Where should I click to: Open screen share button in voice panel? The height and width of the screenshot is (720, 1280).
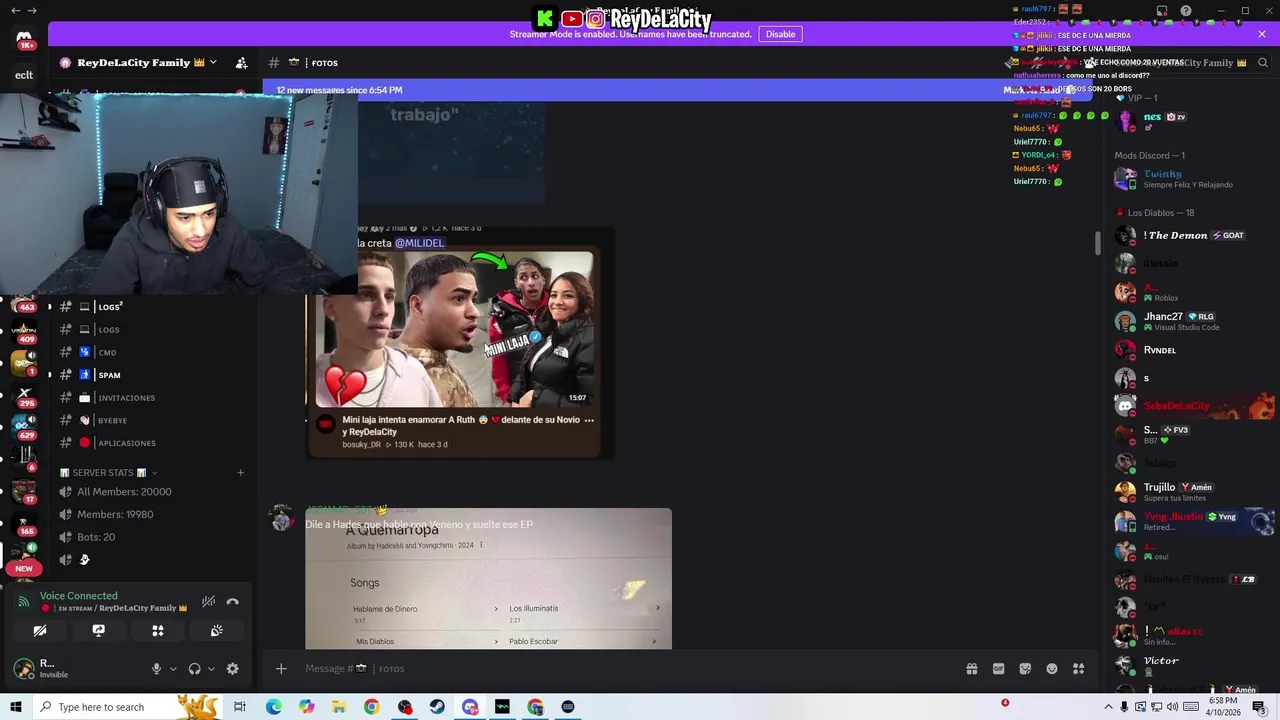click(x=98, y=631)
